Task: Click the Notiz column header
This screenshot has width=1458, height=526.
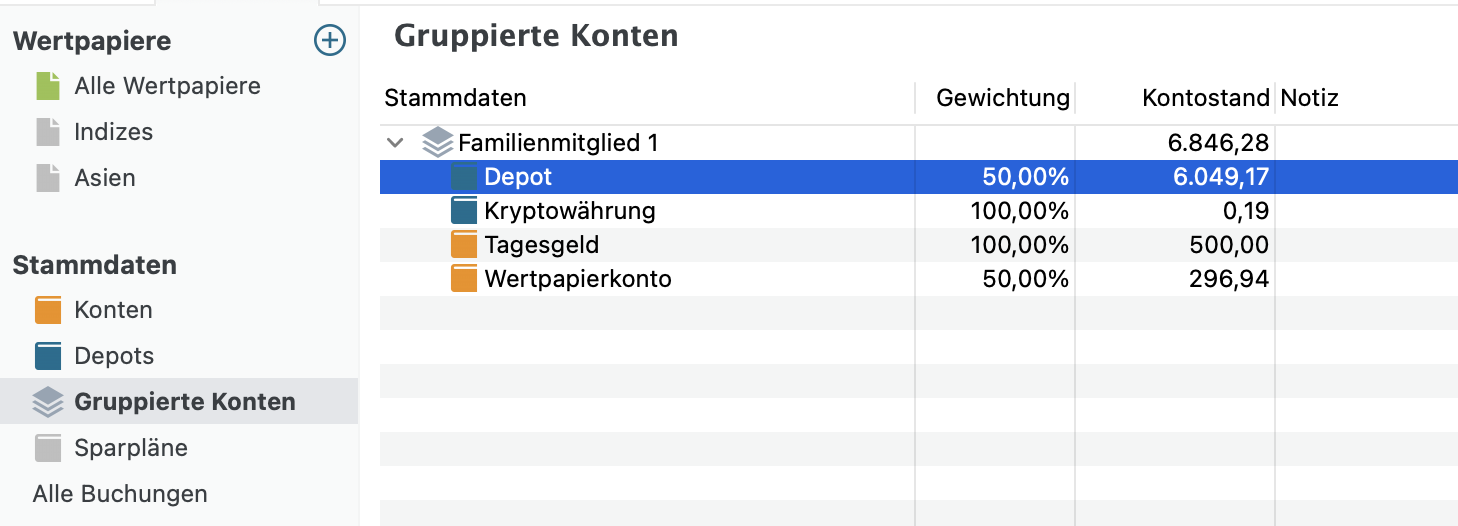Action: click(x=1309, y=98)
